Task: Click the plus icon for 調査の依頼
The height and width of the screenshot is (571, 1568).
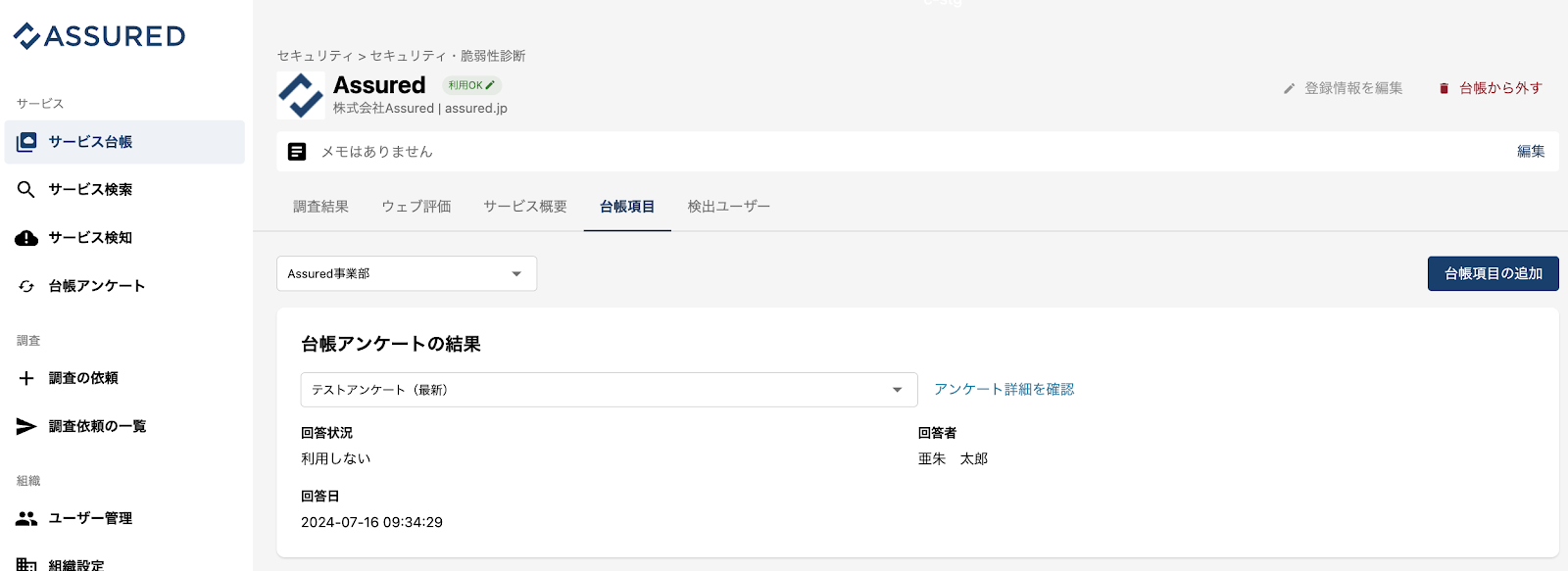Action: pos(26,378)
